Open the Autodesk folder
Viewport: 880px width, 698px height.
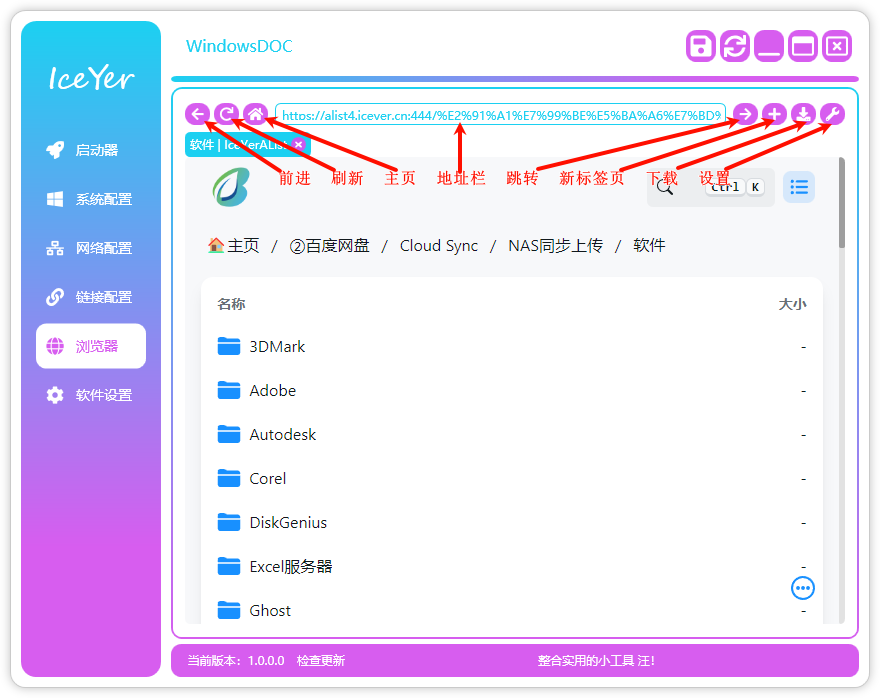click(512, 434)
